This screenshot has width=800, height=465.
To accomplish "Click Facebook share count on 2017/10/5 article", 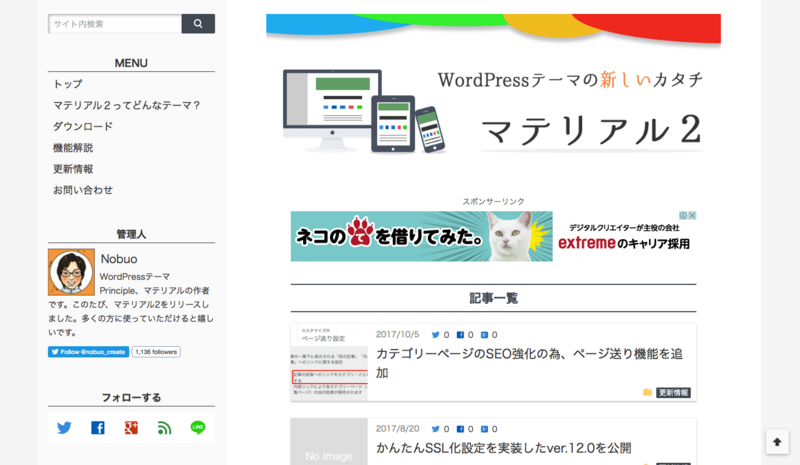I will [465, 335].
